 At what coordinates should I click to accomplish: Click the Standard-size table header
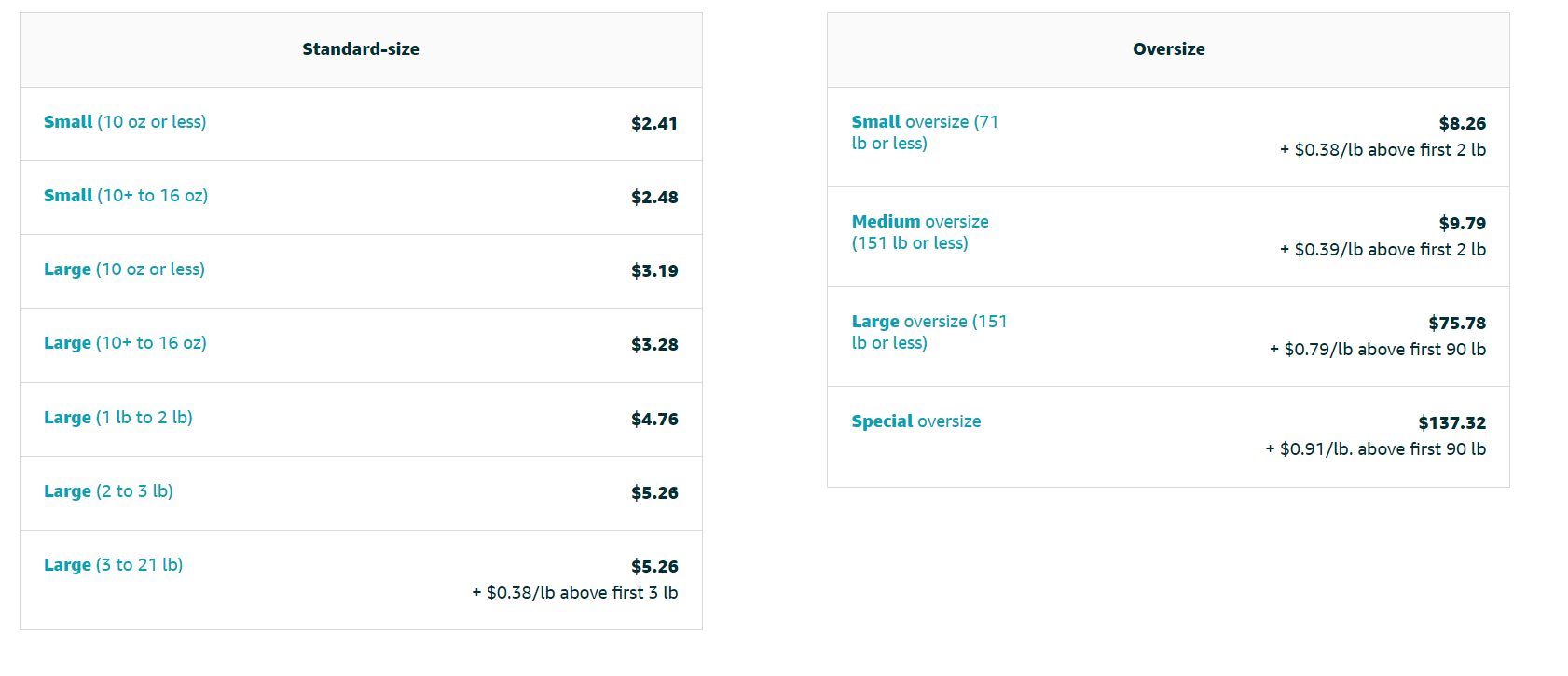(361, 49)
